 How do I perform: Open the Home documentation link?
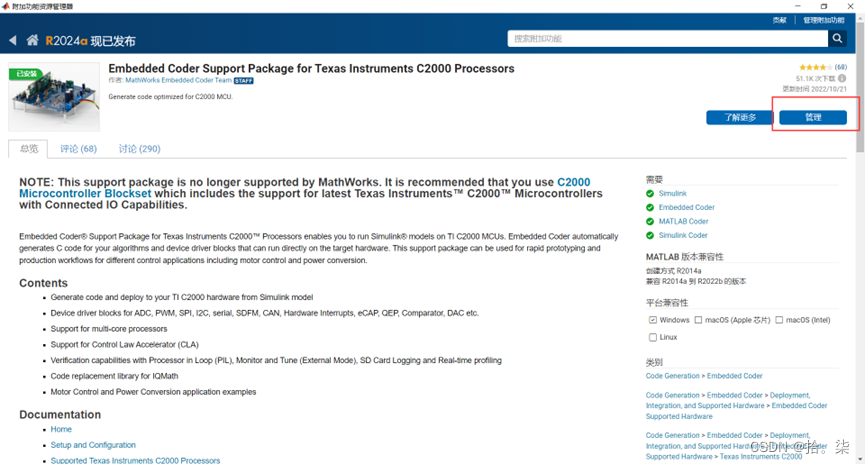(x=61, y=429)
